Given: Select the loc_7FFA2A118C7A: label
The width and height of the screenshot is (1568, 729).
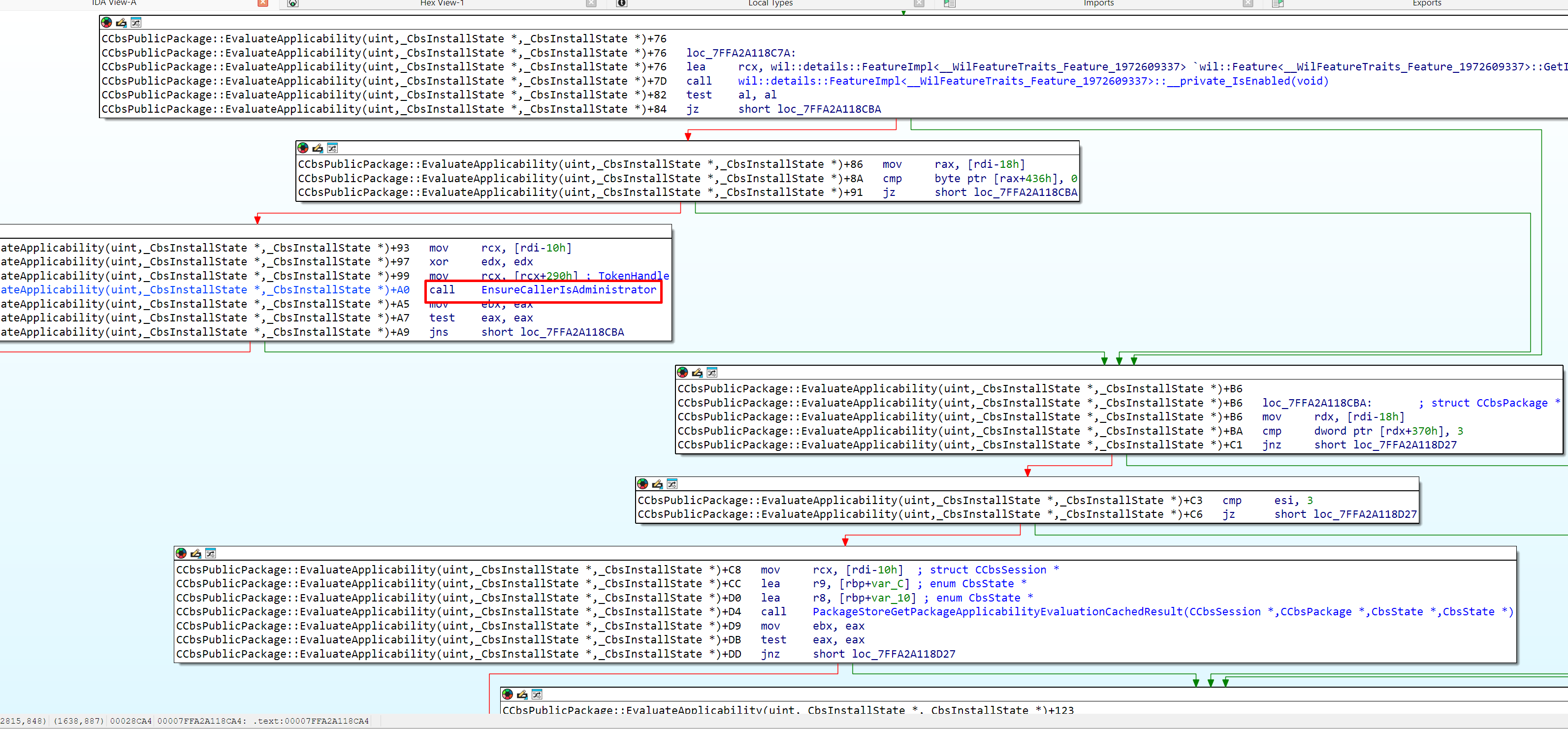Looking at the screenshot, I should pyautogui.click(x=741, y=53).
